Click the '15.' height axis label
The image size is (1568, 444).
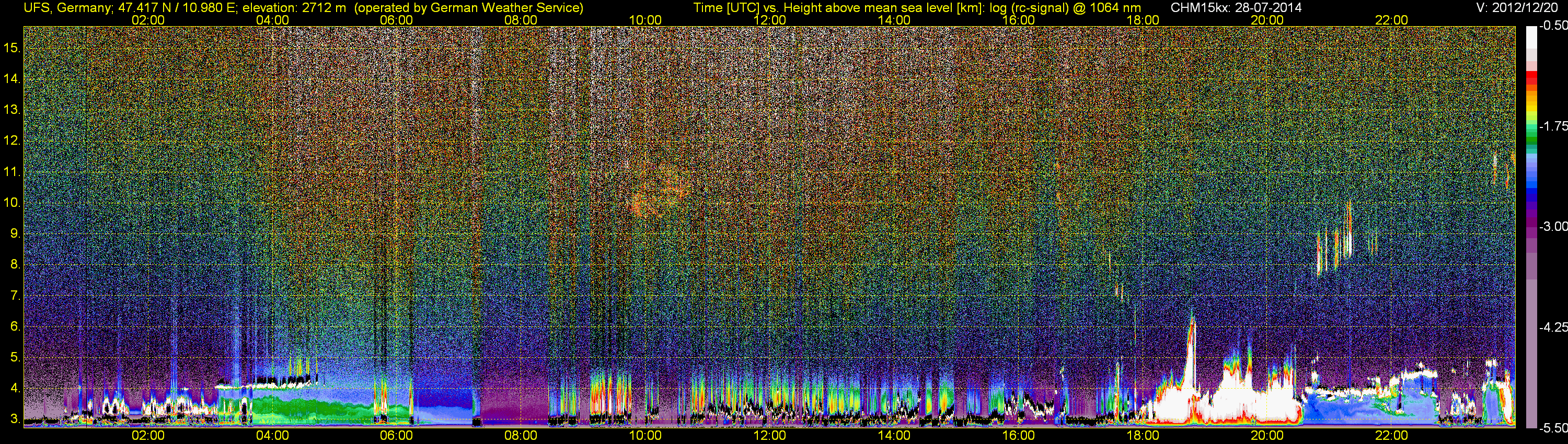pyautogui.click(x=12, y=48)
